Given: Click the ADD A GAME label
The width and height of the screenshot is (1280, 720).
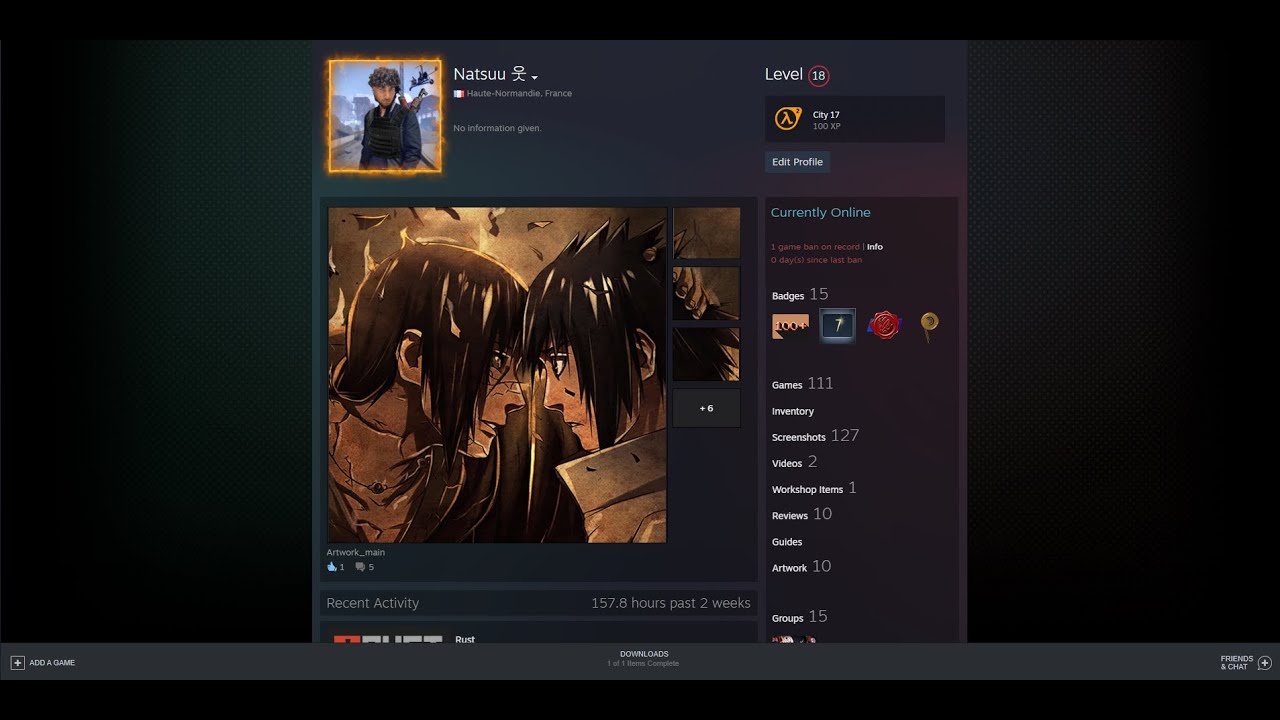Looking at the screenshot, I should point(52,663).
